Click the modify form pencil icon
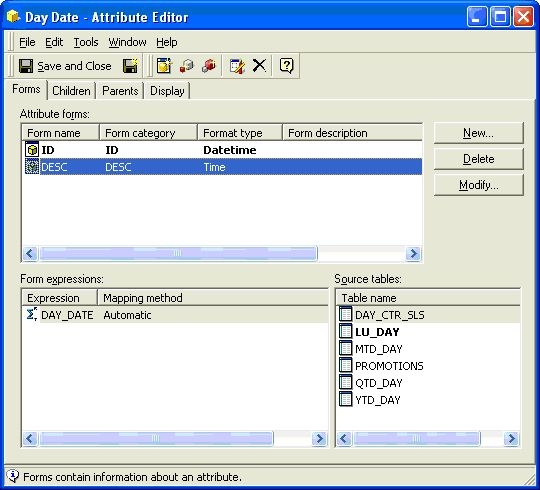Screen dimensions: 540x490 click(x=237, y=66)
